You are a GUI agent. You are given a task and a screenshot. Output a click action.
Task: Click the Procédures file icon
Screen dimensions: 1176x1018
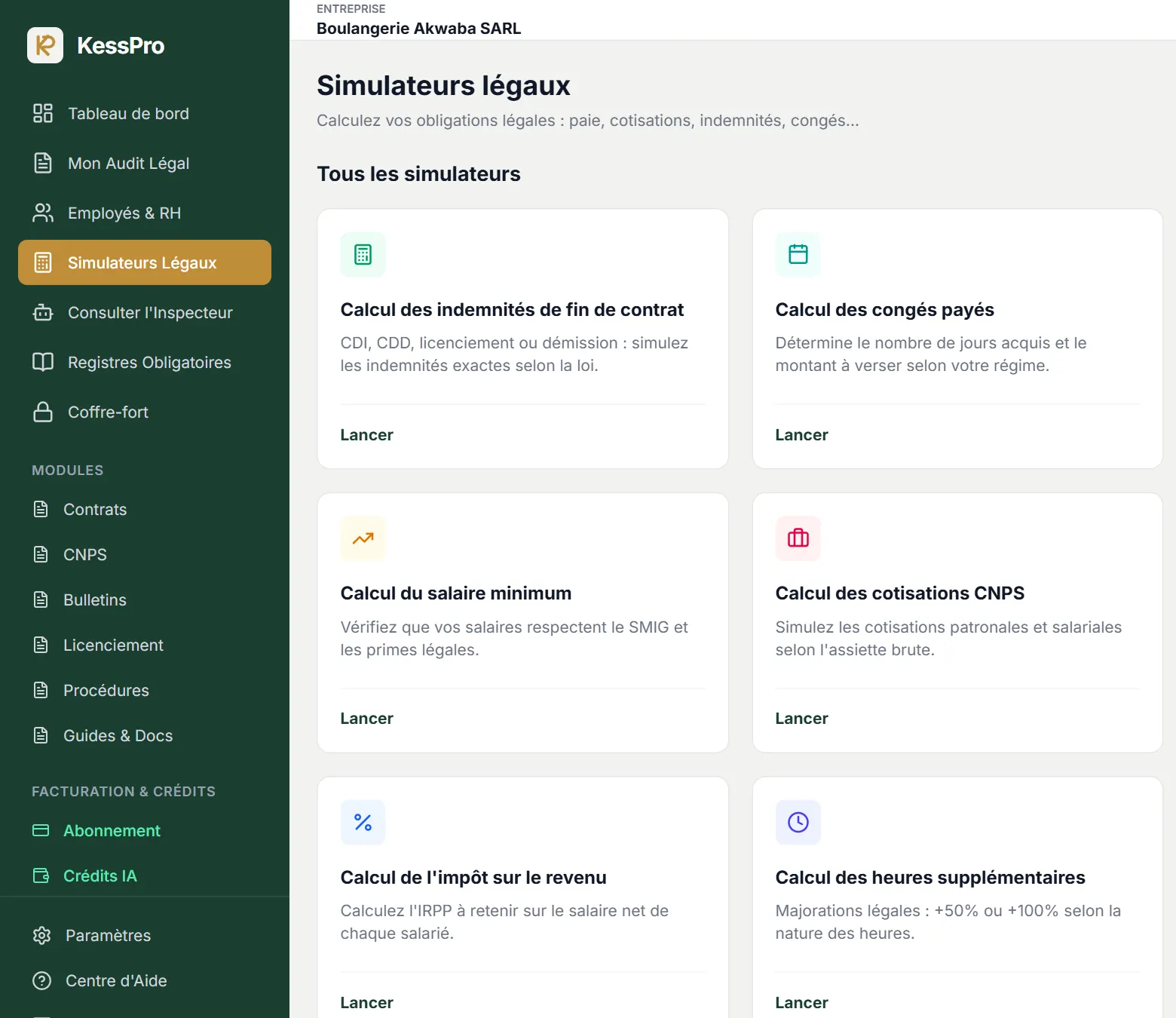41,690
